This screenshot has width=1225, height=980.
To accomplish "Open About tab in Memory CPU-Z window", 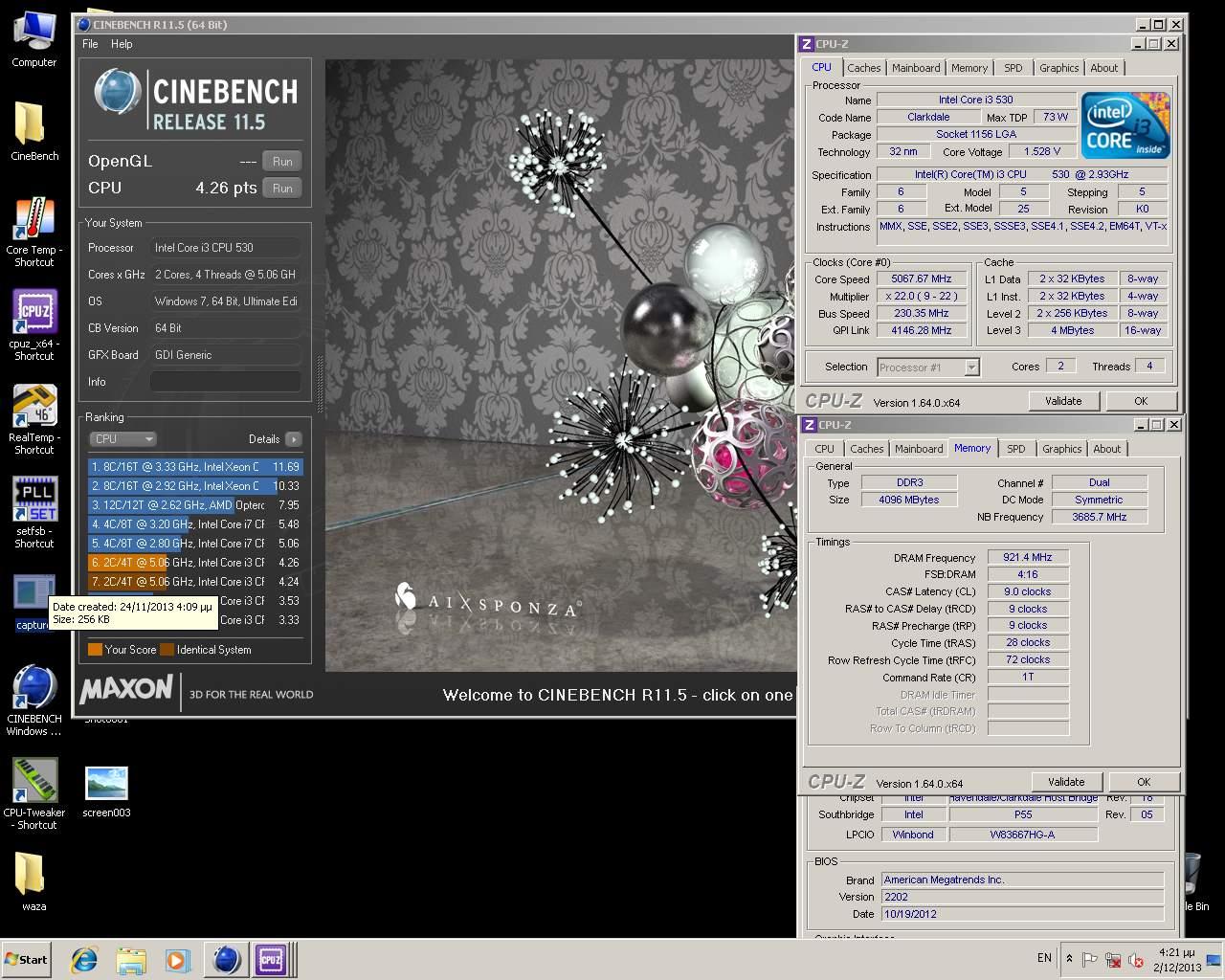I will [x=1107, y=449].
